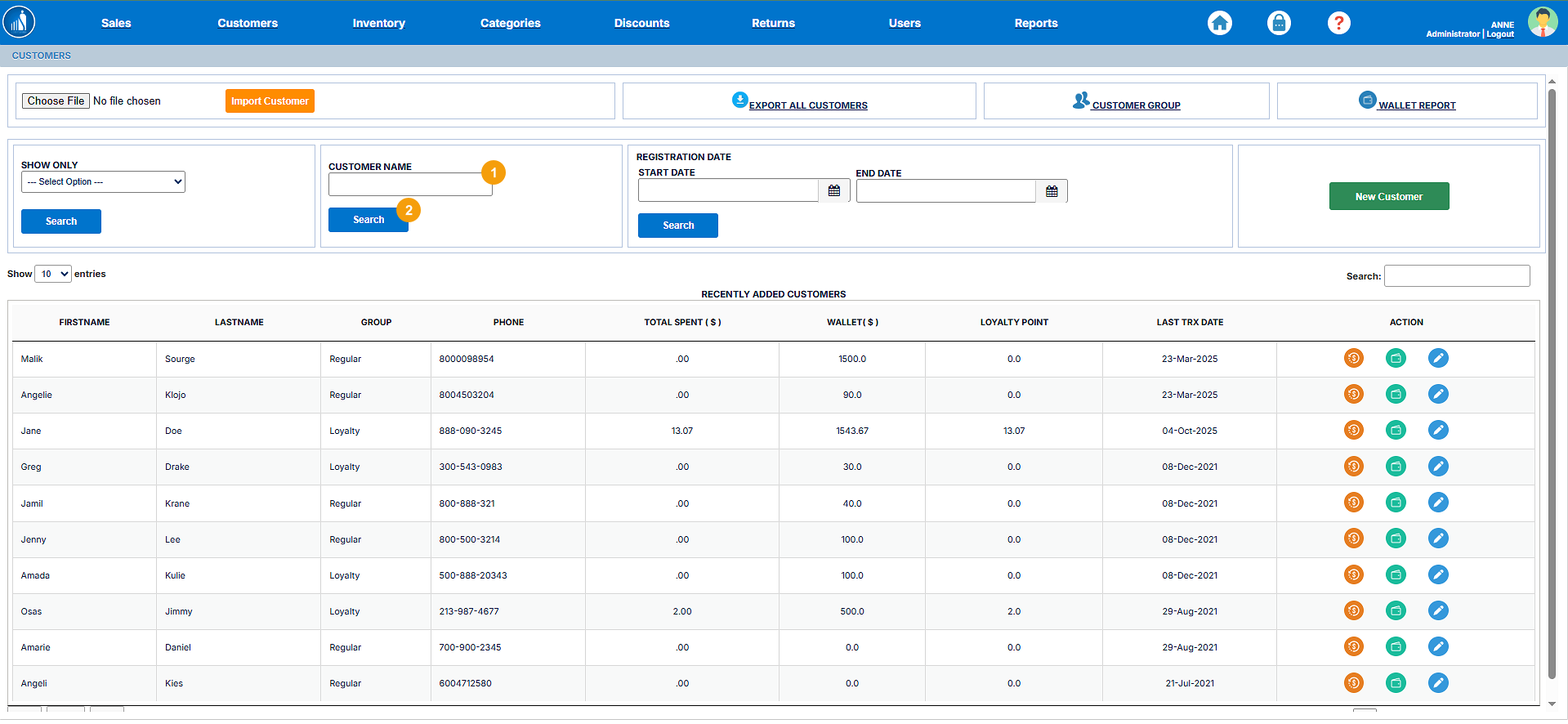Click the user avatar profile picture

pos(1542,22)
